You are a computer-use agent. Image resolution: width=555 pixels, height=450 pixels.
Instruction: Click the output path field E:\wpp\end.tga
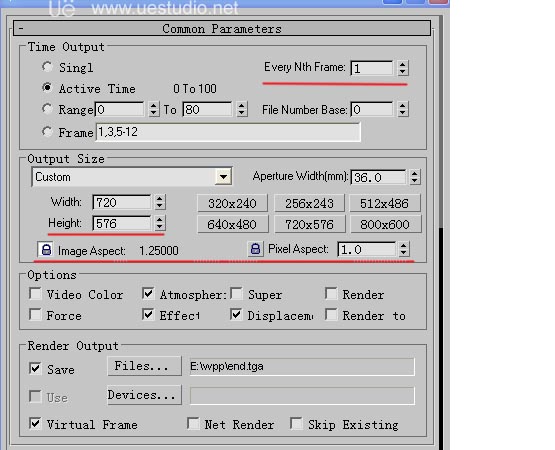click(x=302, y=366)
